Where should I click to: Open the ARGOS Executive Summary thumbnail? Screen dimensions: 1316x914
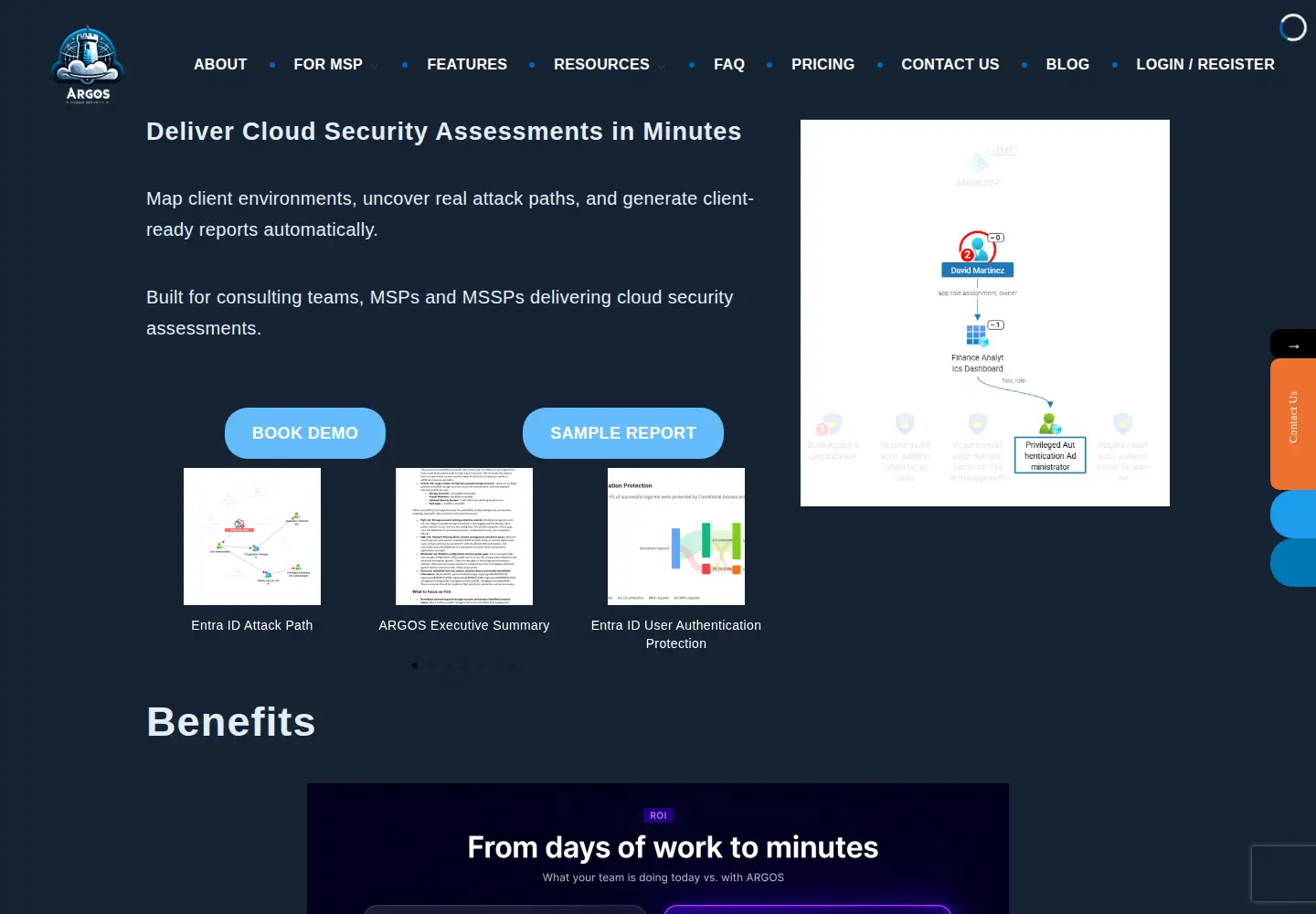pyautogui.click(x=464, y=537)
